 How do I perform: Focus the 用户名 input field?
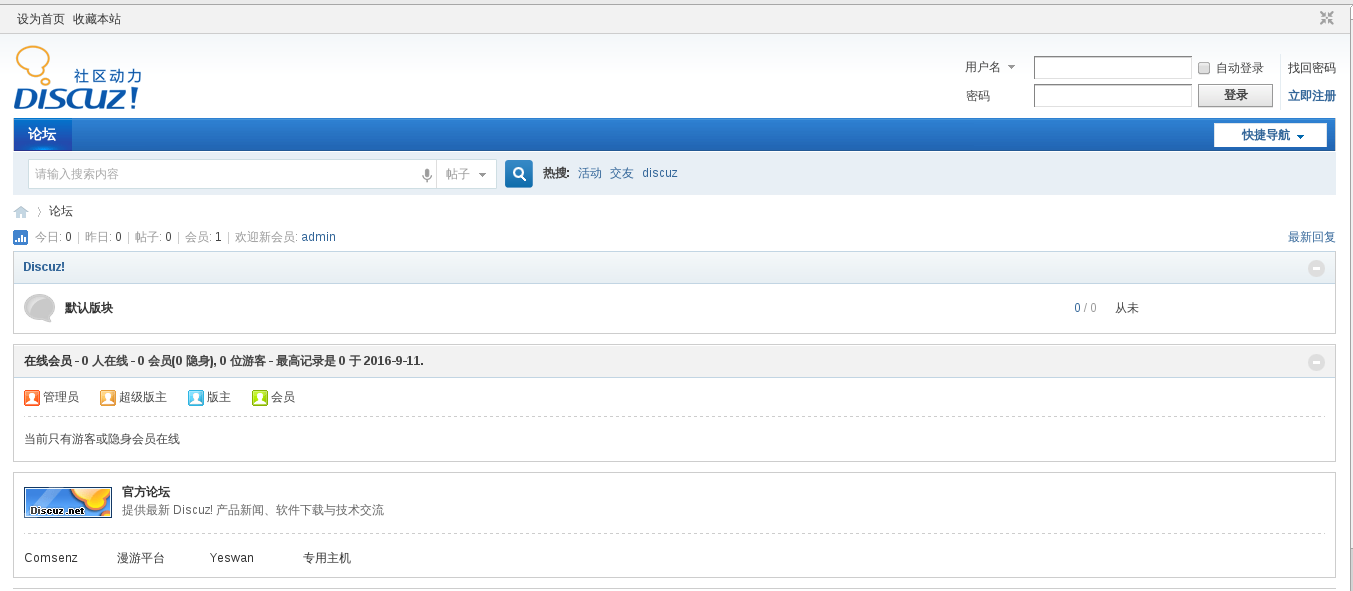1113,68
